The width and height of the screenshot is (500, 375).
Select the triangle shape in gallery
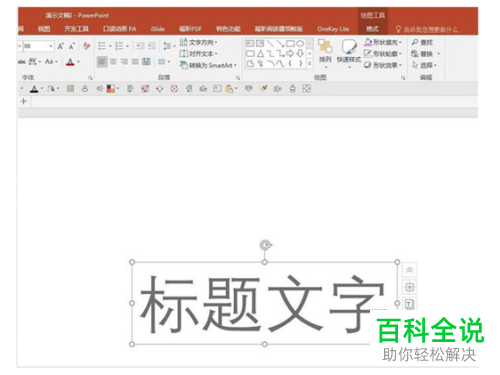[260, 53]
